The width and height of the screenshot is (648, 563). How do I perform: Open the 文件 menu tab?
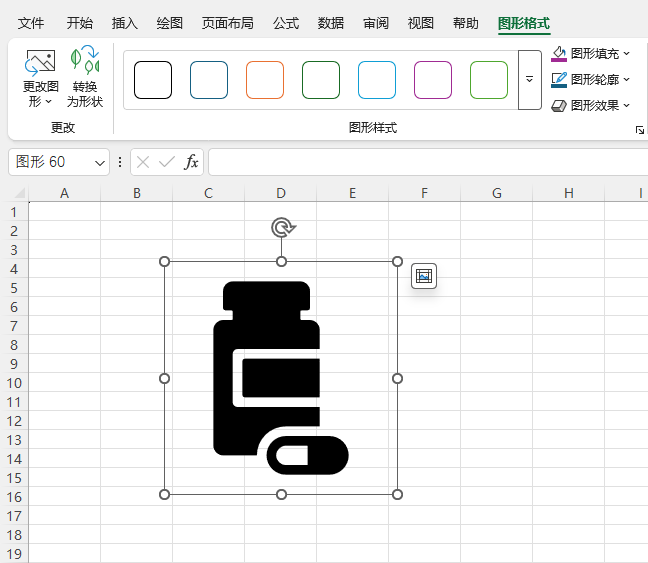click(x=31, y=23)
